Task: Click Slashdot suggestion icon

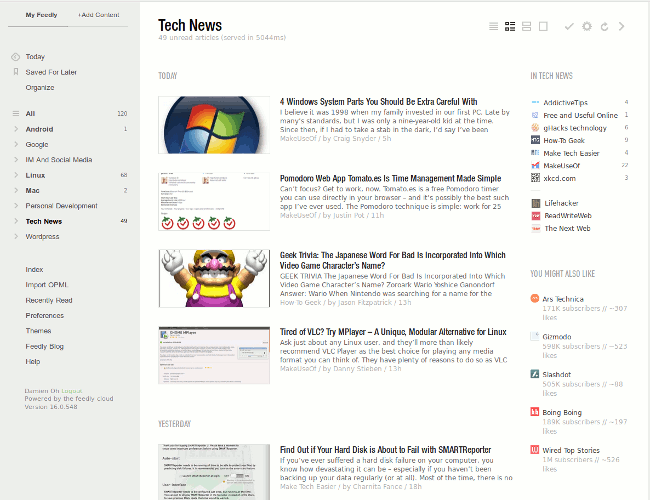Action: (x=535, y=374)
